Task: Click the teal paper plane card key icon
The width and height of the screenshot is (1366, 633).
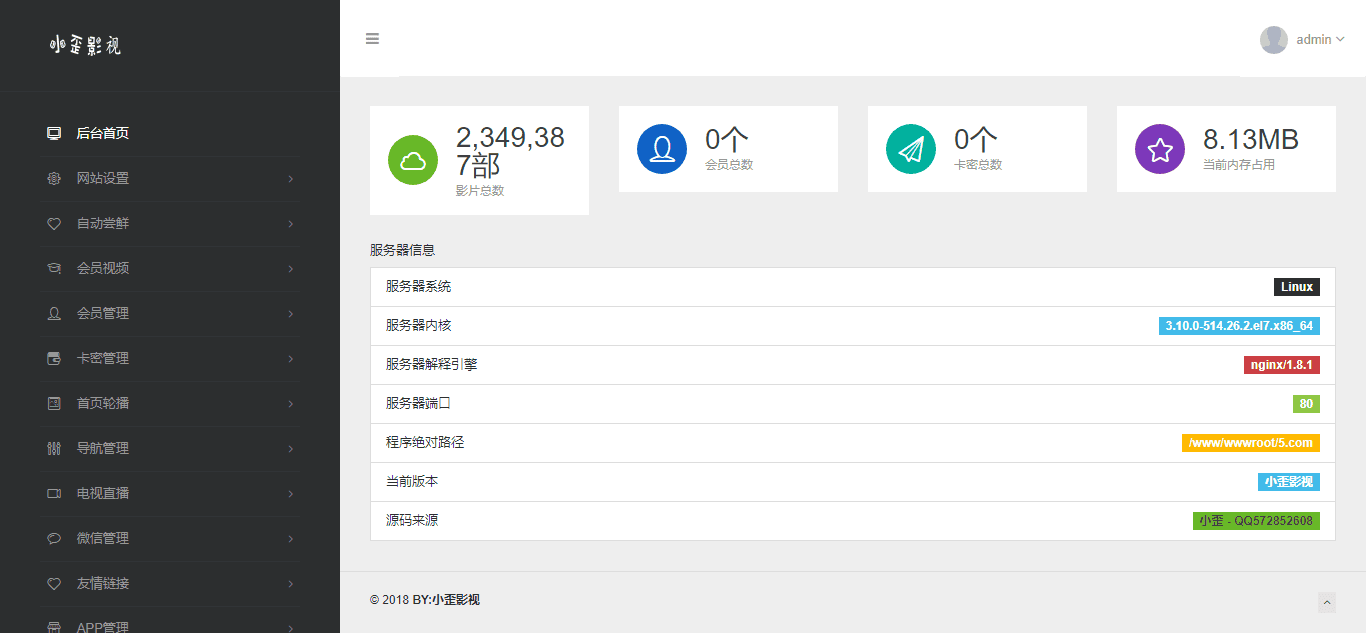Action: (x=911, y=148)
